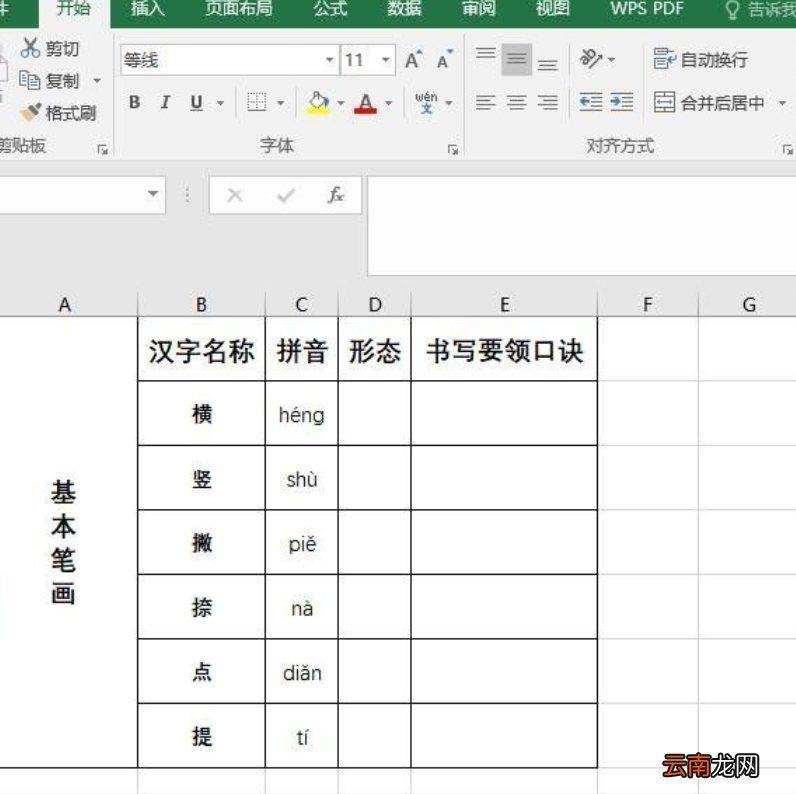796x794 pixels.
Task: Expand the Name Box dropdown arrow
Action: tap(153, 194)
